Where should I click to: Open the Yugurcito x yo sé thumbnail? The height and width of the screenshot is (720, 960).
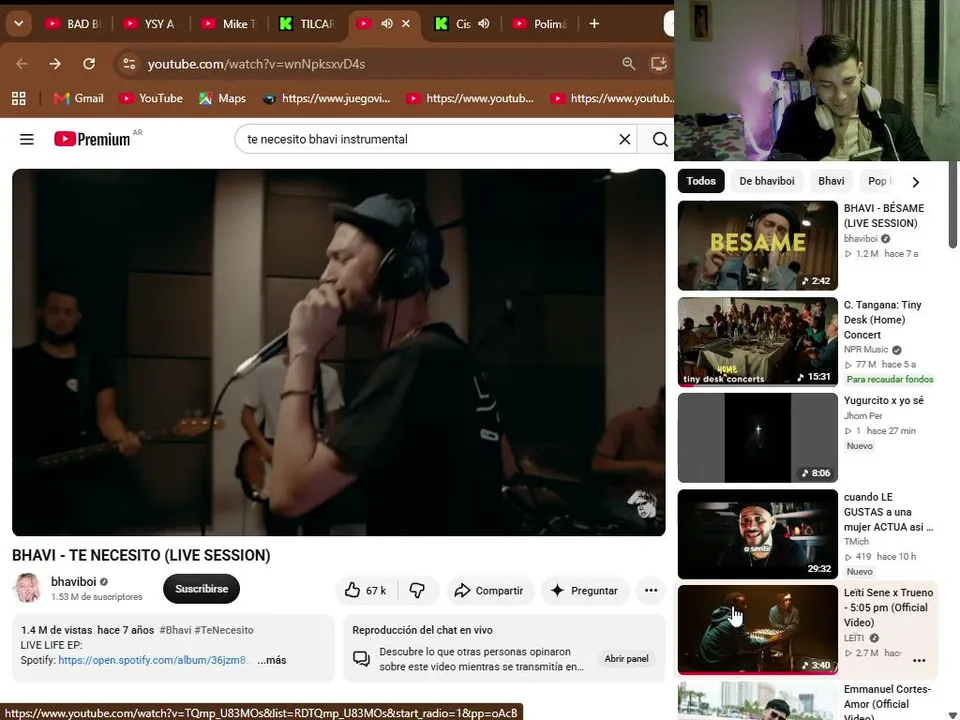758,438
